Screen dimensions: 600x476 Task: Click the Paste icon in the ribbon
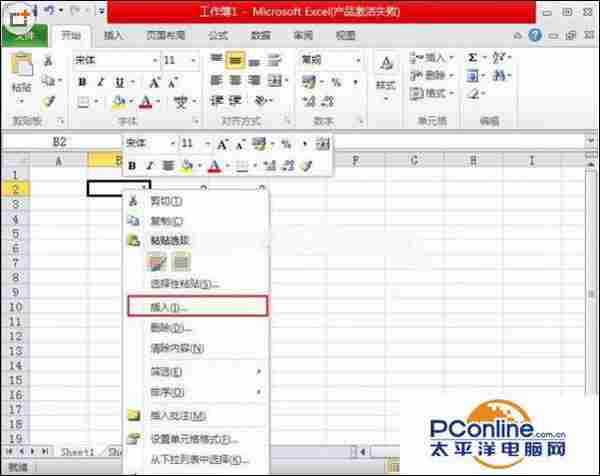point(22,68)
